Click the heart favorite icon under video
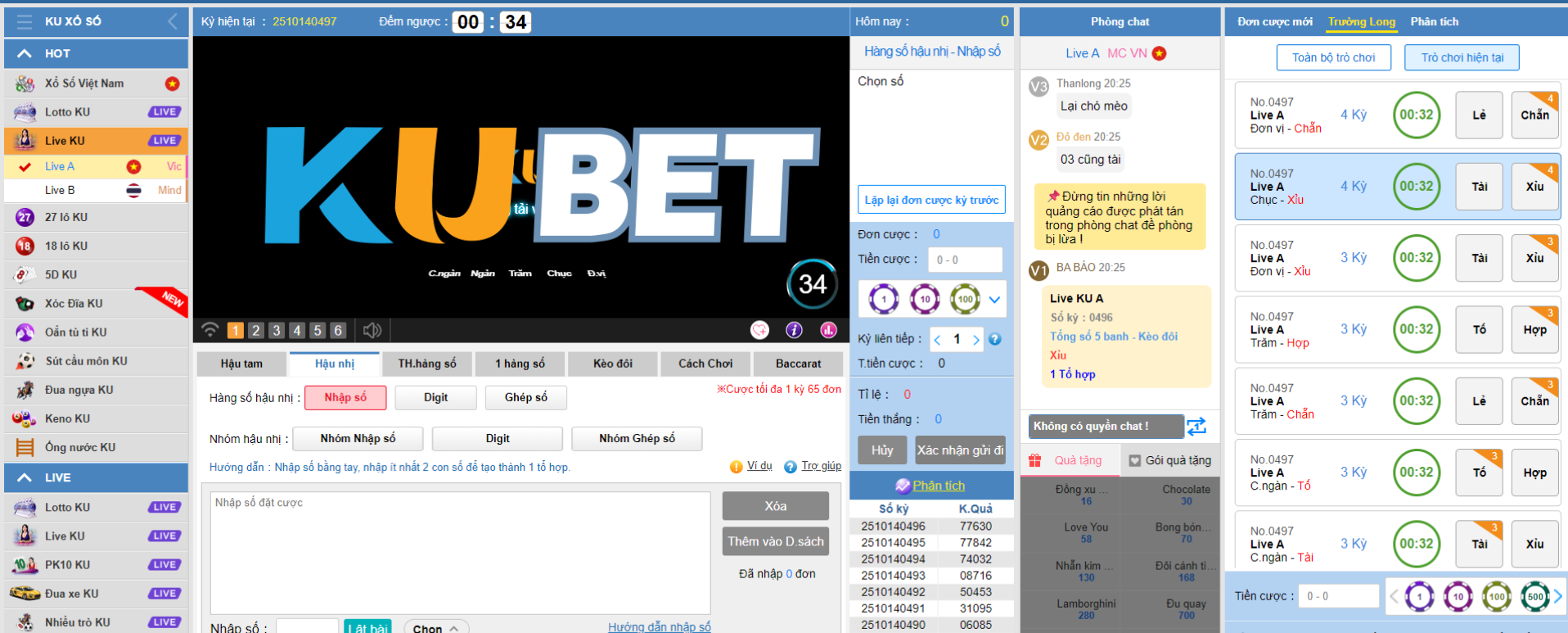This screenshot has height=633, width=1568. (759, 330)
